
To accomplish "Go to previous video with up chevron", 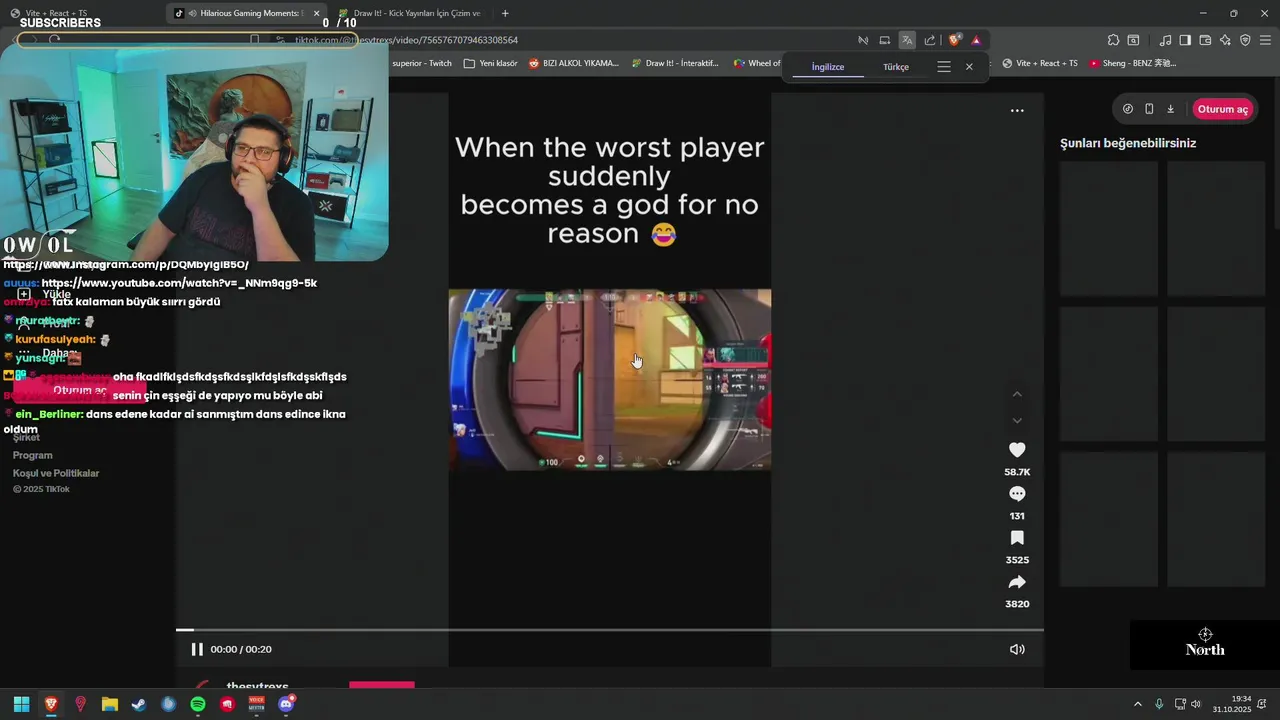I will pos(1017,394).
